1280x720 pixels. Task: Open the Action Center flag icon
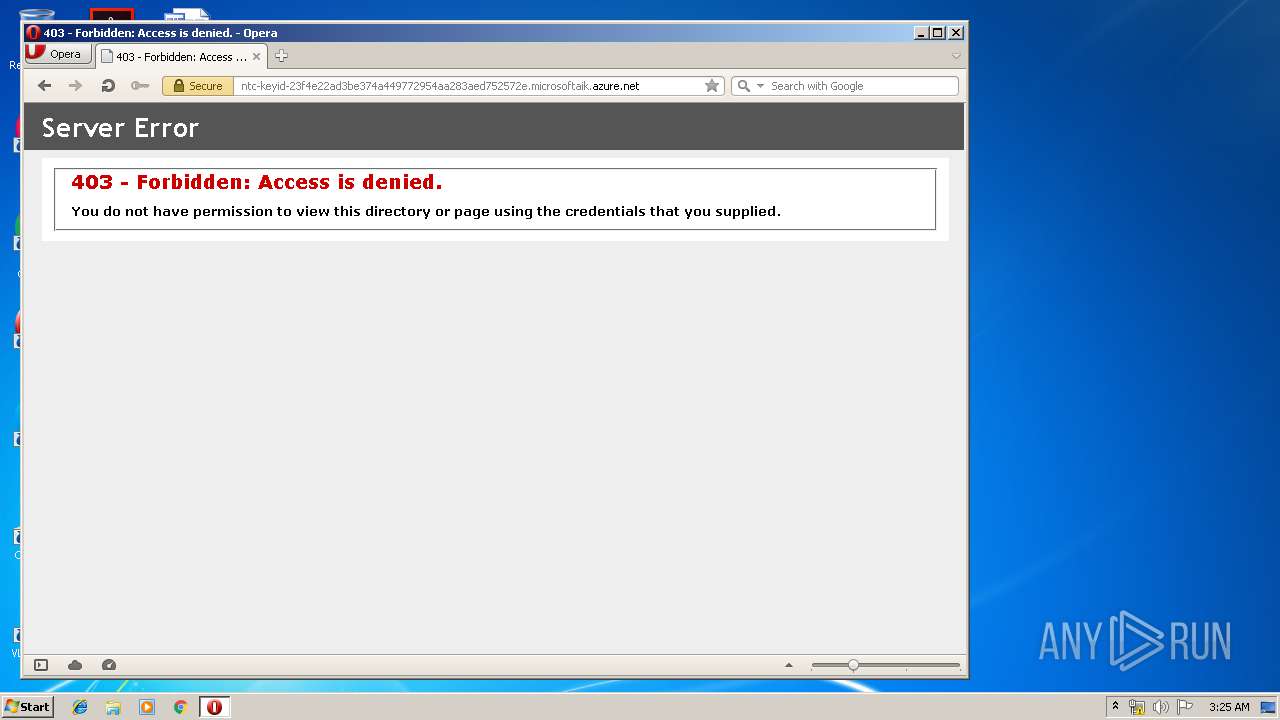pos(1185,707)
